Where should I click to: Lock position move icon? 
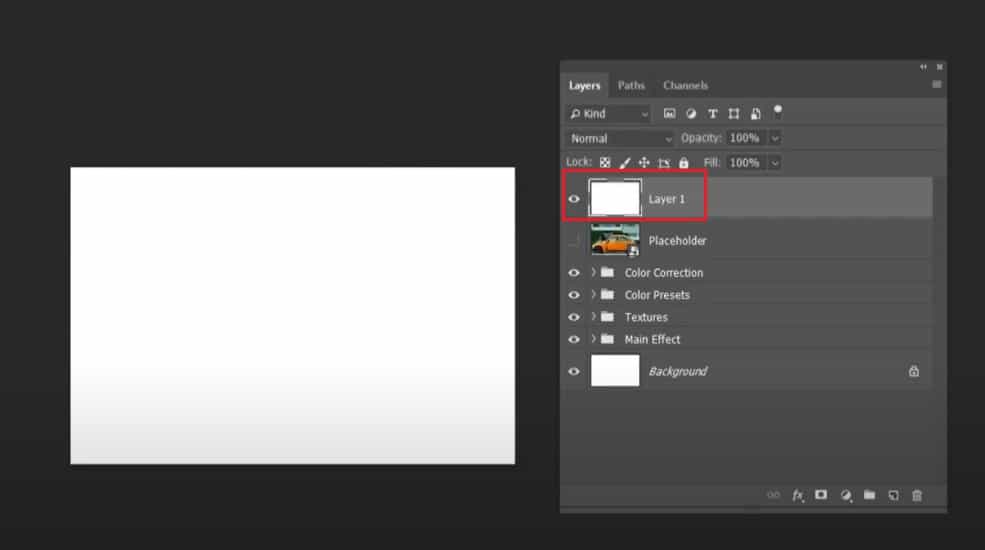[x=644, y=163]
